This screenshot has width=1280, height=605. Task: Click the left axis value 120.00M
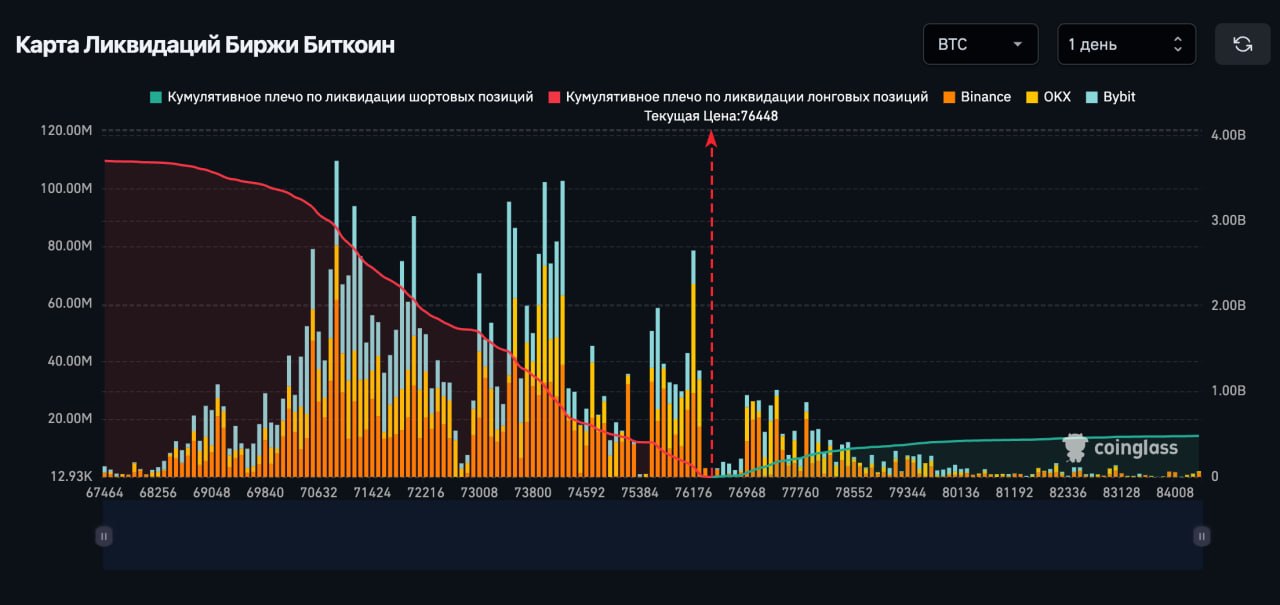[66, 131]
